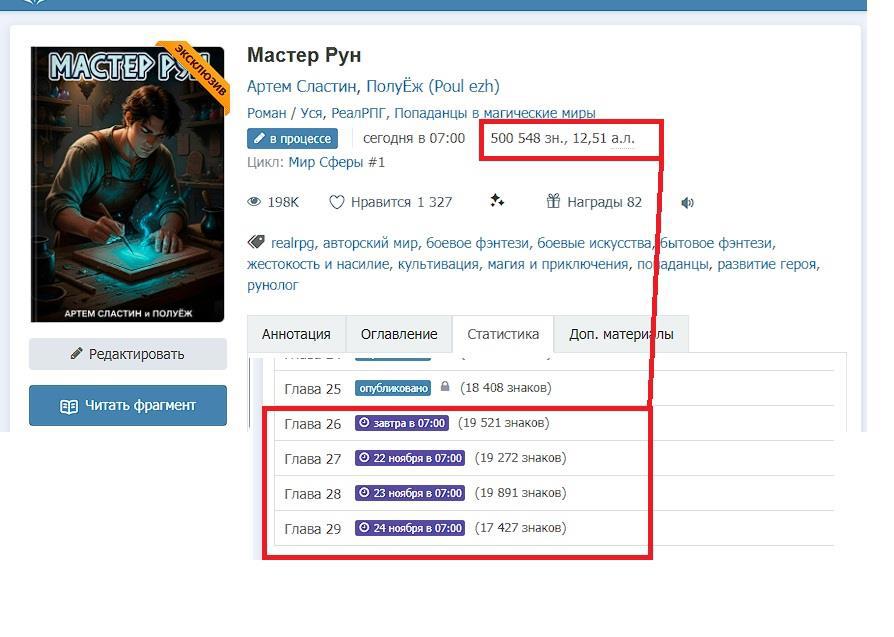The height and width of the screenshot is (637, 894).
Task: Click the 198K views count
Action: [283, 202]
